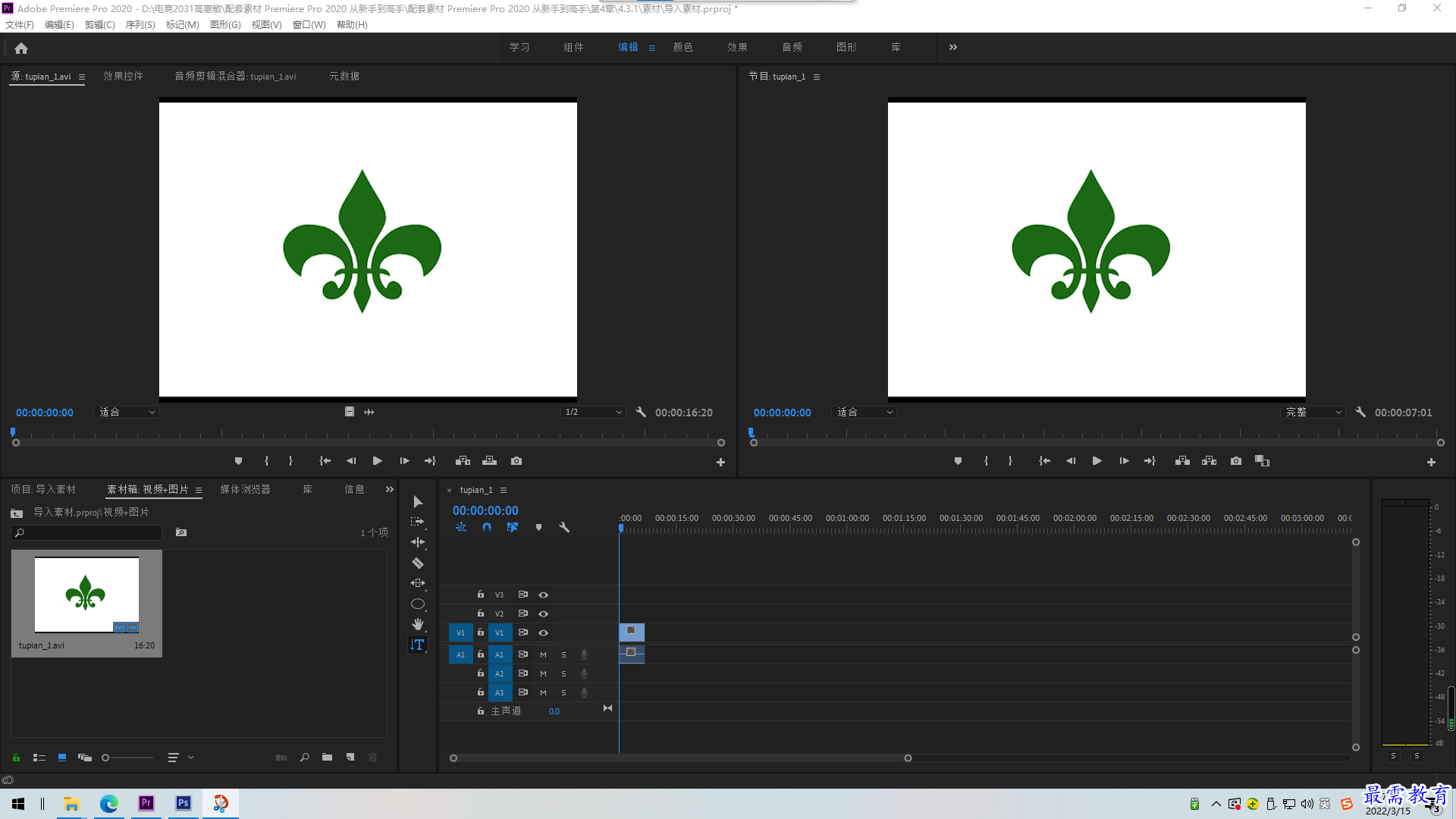The height and width of the screenshot is (819, 1456).
Task: Select the Hand tool
Action: coord(418,624)
